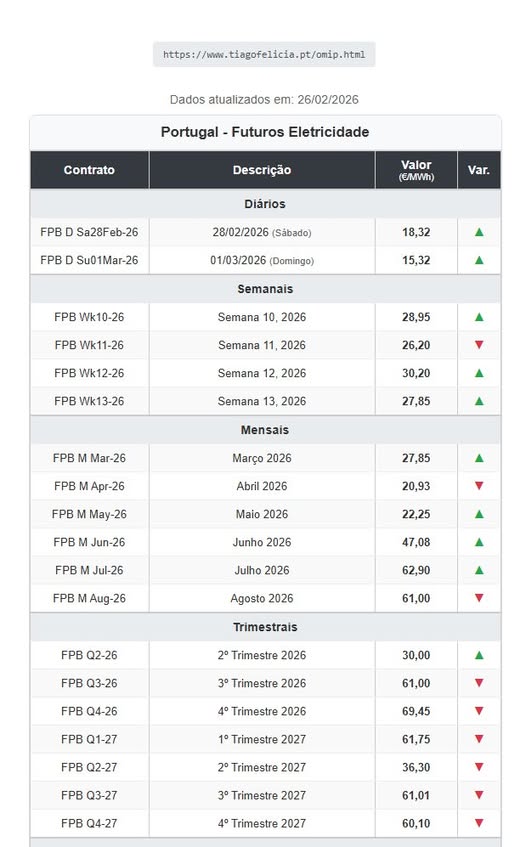The image size is (526, 847).
Task: Click the green up arrow for FPB D Sa28Feb-26
Action: pos(478,232)
